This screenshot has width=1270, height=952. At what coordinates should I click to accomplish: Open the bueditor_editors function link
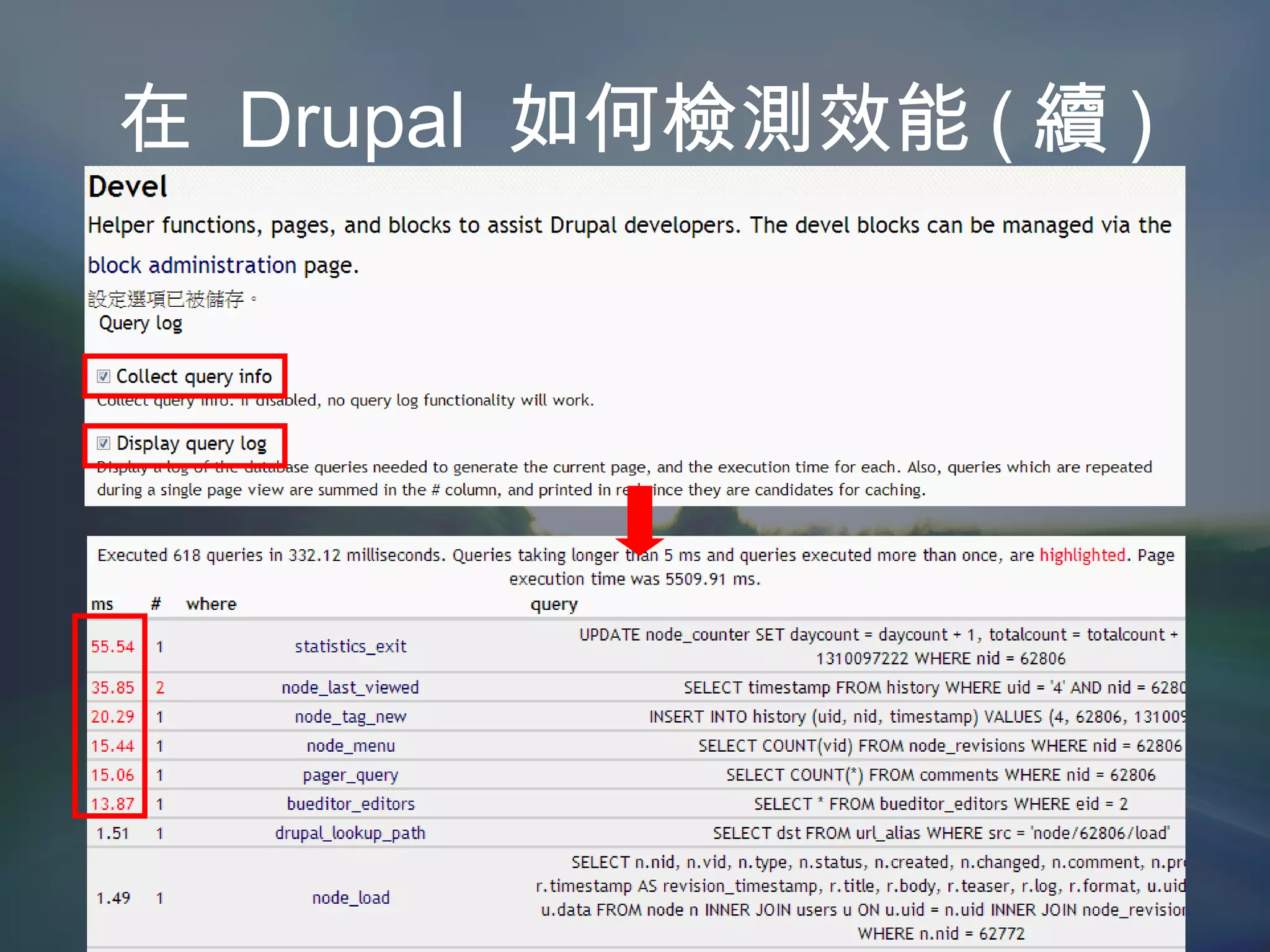point(350,804)
